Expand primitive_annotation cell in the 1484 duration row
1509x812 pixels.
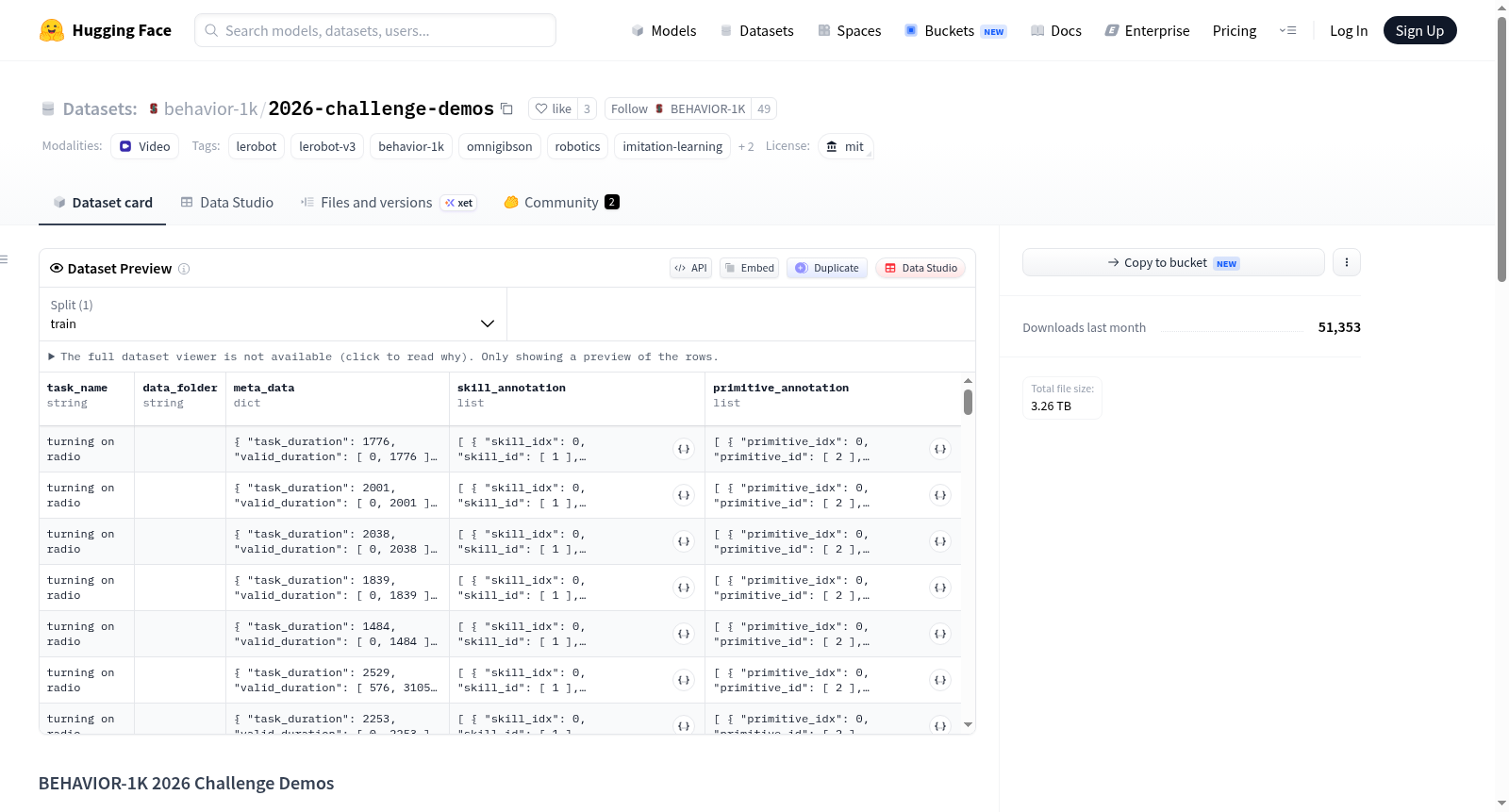tap(940, 634)
